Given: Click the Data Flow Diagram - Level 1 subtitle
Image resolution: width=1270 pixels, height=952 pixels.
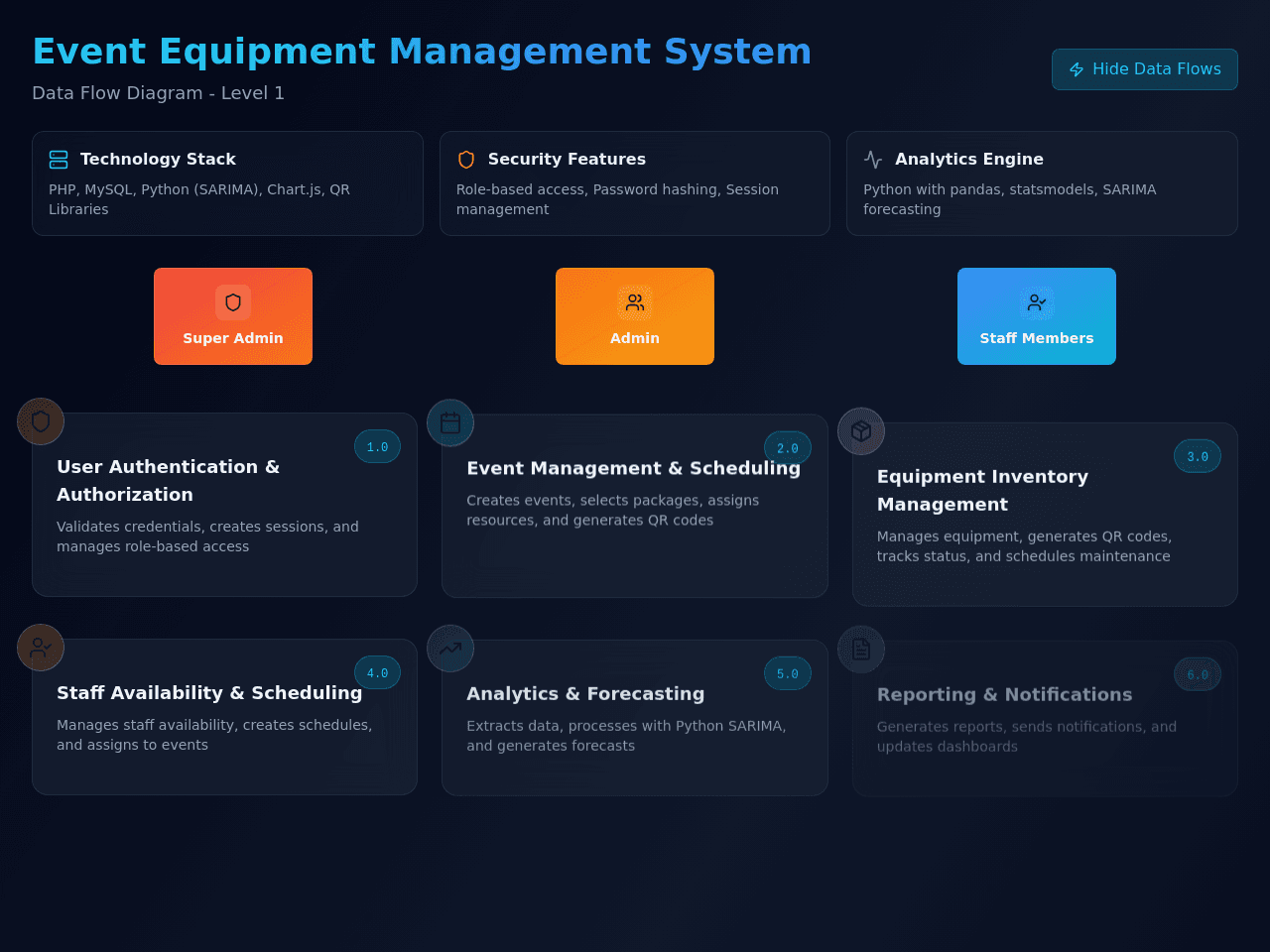Looking at the screenshot, I should click(x=158, y=93).
